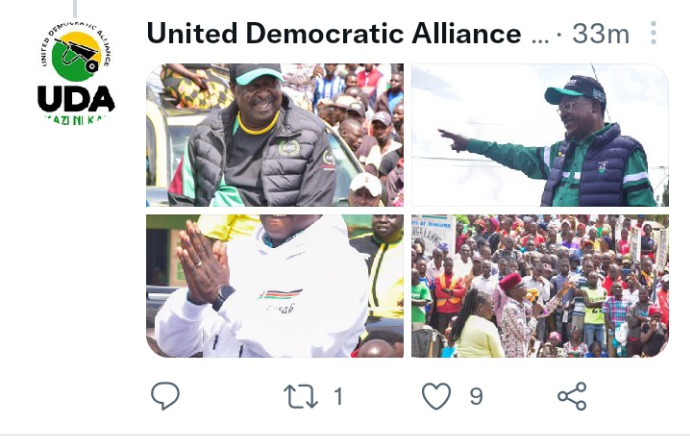Screen dimensions: 690x439
Task: Open the share icon on the post
Action: coord(572,396)
